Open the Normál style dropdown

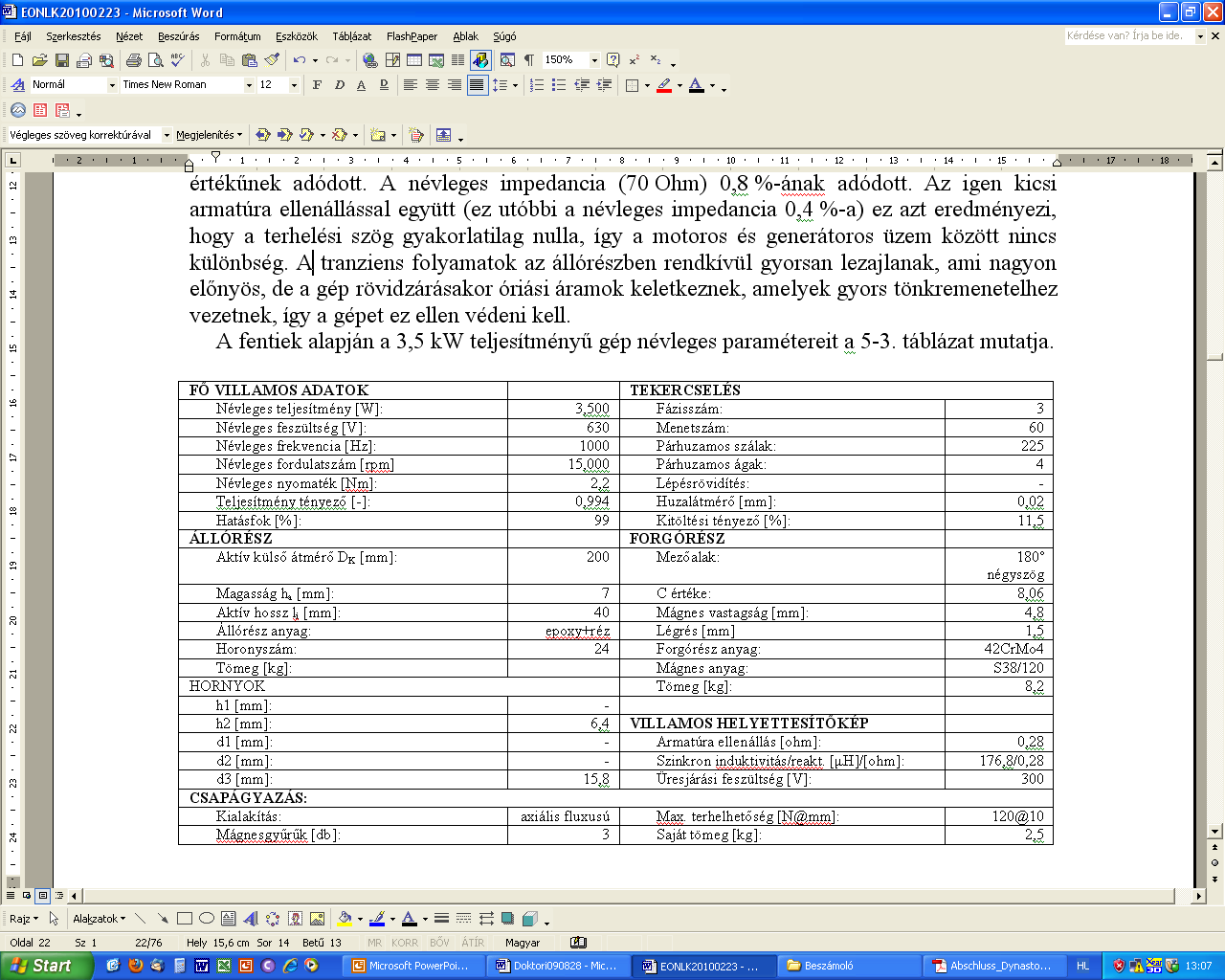point(112,85)
